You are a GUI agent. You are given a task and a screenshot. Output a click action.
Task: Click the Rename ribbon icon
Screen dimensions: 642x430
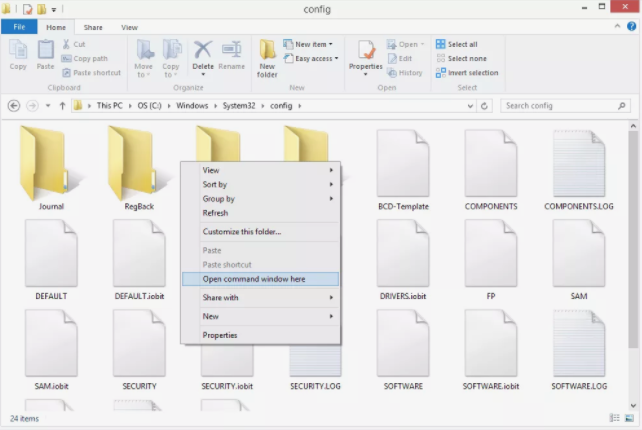coord(232,55)
